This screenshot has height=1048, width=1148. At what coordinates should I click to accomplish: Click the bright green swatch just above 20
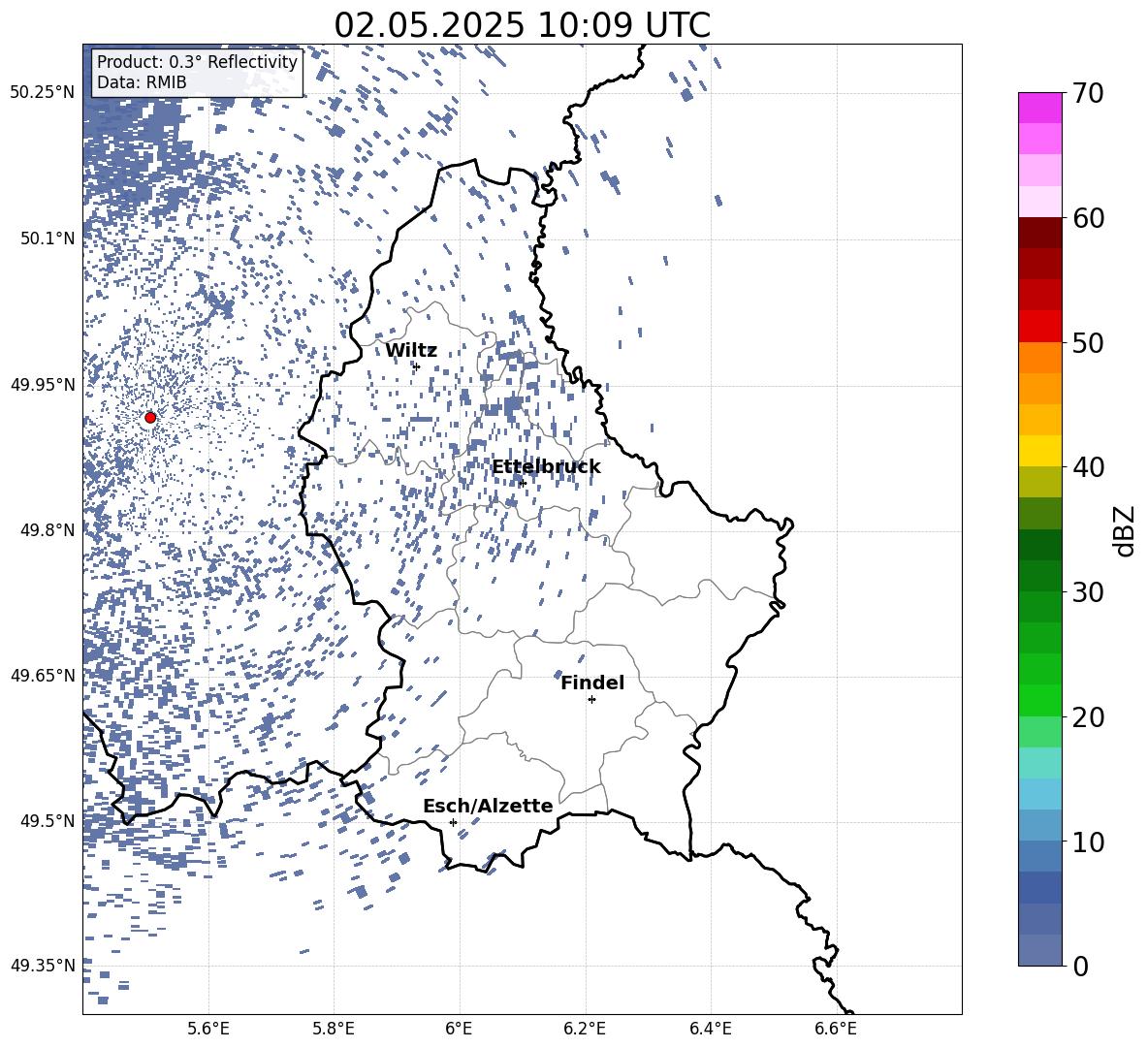coord(1039,700)
